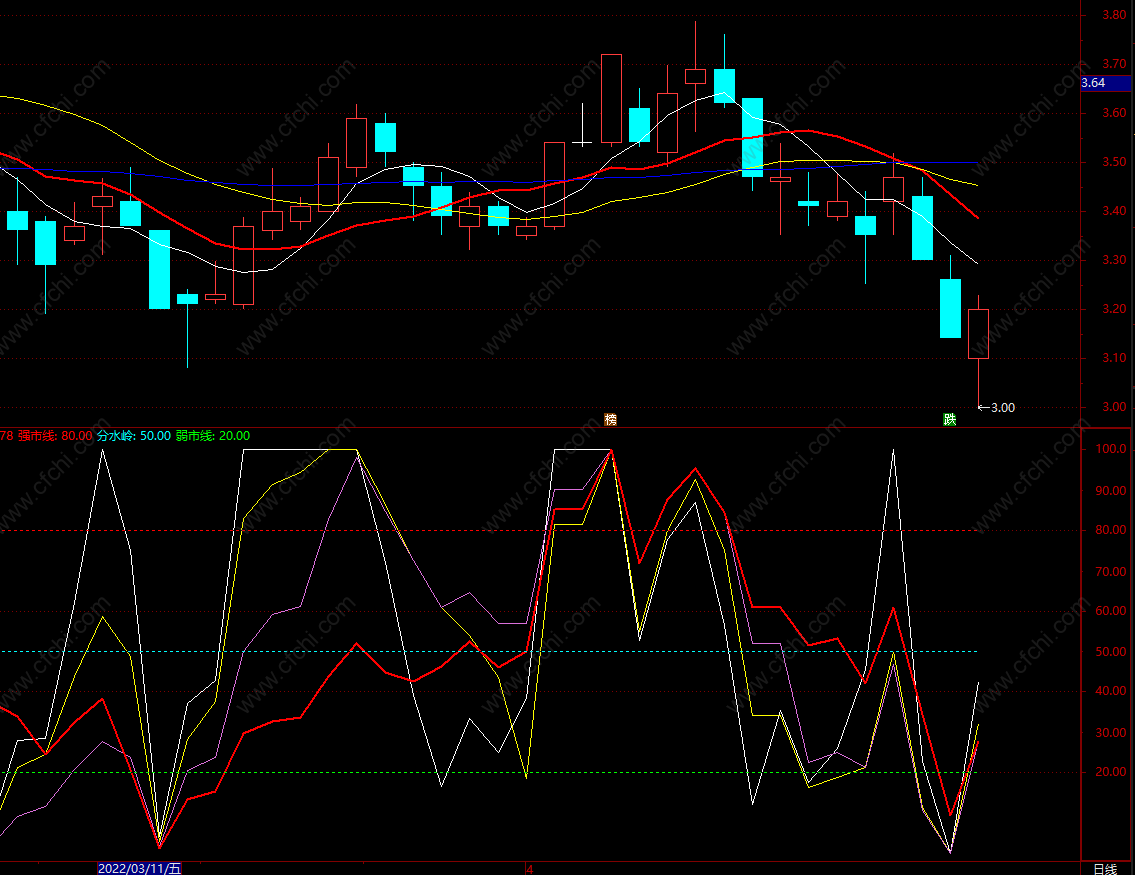Click the 40.00 indicator axis value
This screenshot has width=1135, height=875.
1111,691
